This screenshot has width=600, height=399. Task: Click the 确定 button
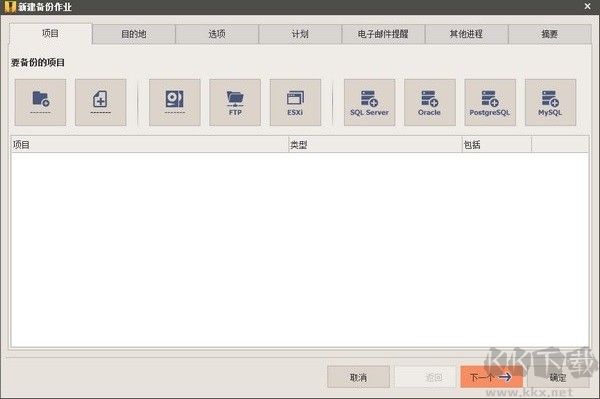click(558, 377)
